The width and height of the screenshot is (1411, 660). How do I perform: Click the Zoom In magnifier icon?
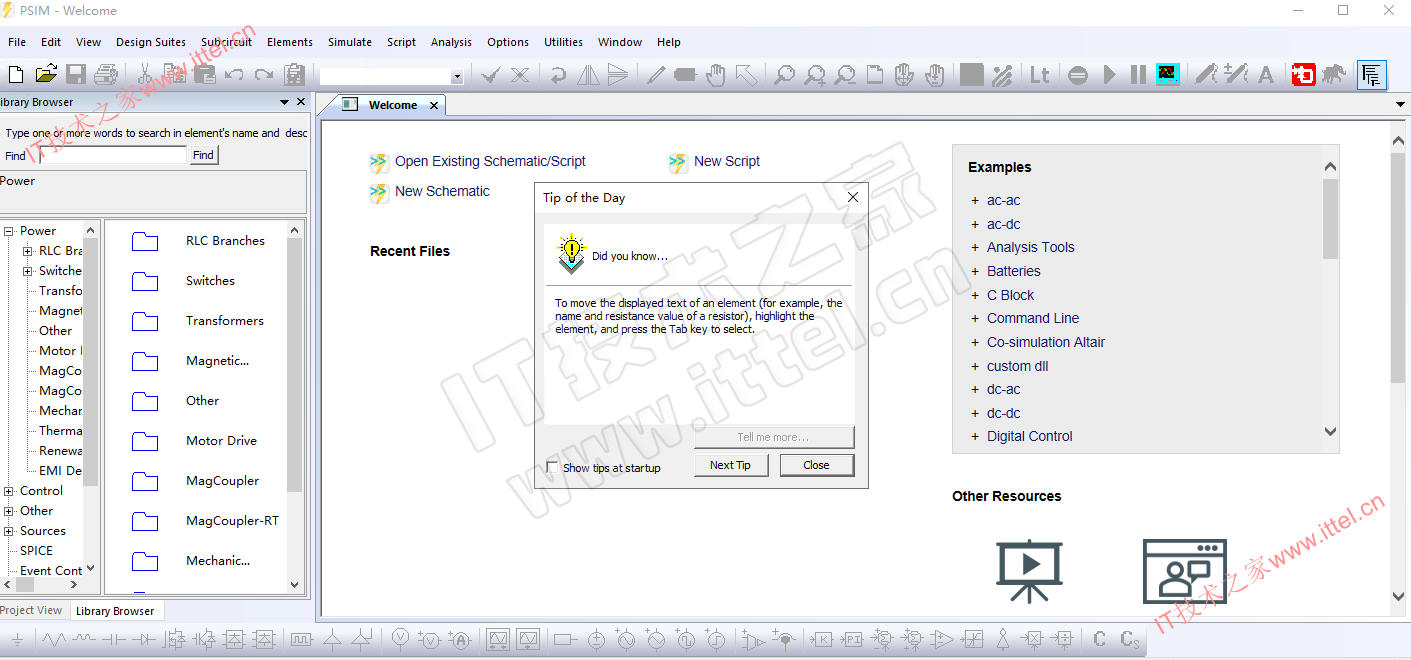click(x=816, y=75)
